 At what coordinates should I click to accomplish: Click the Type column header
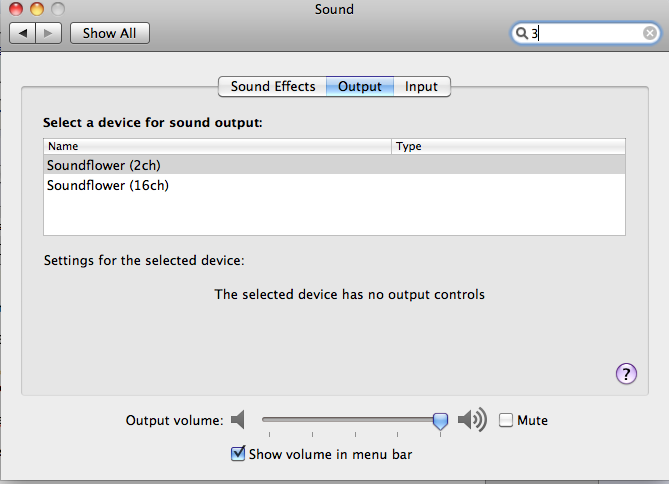pos(508,146)
